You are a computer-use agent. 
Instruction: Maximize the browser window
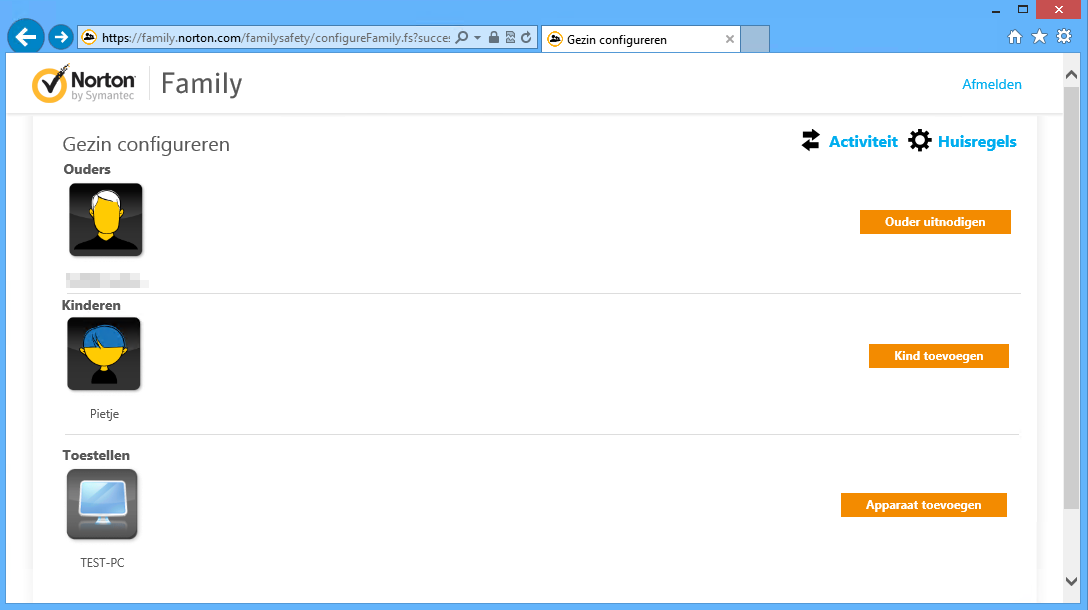point(1023,10)
